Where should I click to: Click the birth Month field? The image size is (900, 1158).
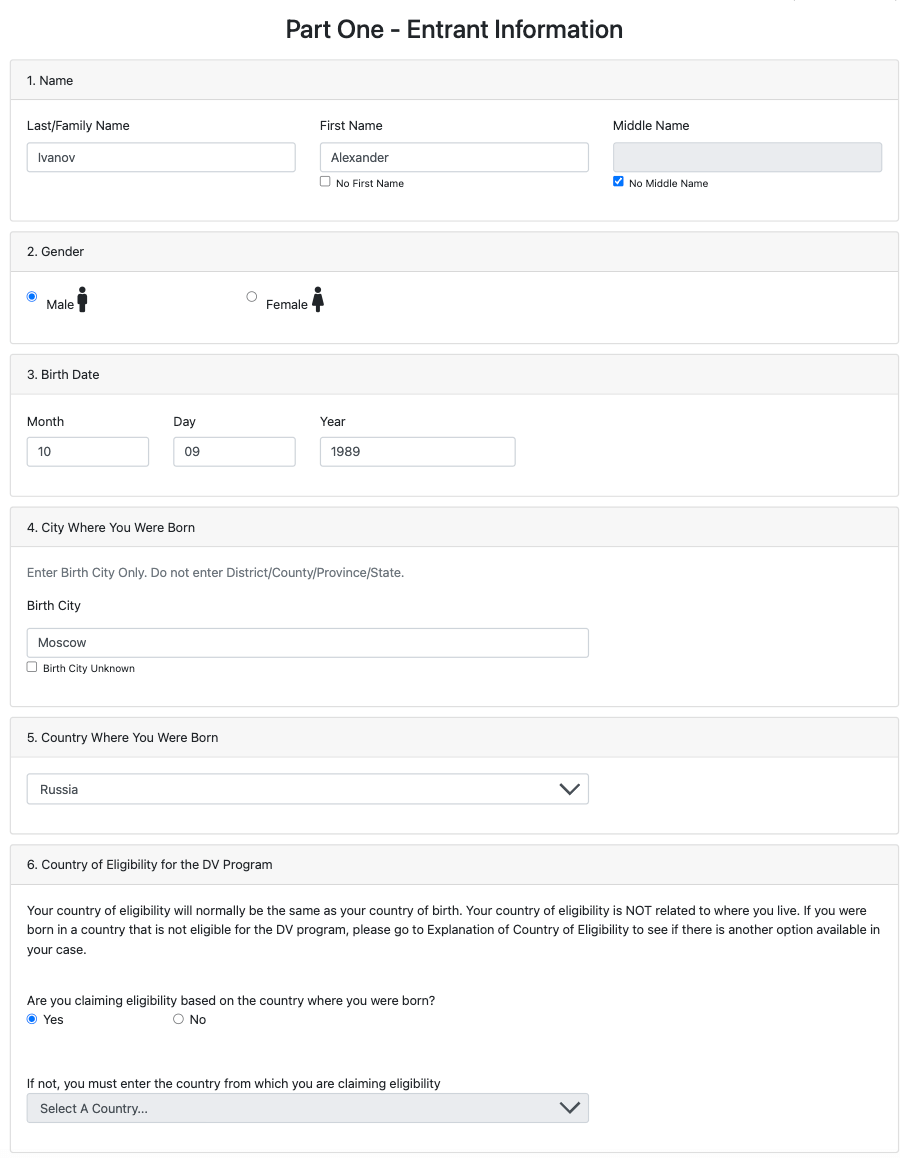[87, 451]
